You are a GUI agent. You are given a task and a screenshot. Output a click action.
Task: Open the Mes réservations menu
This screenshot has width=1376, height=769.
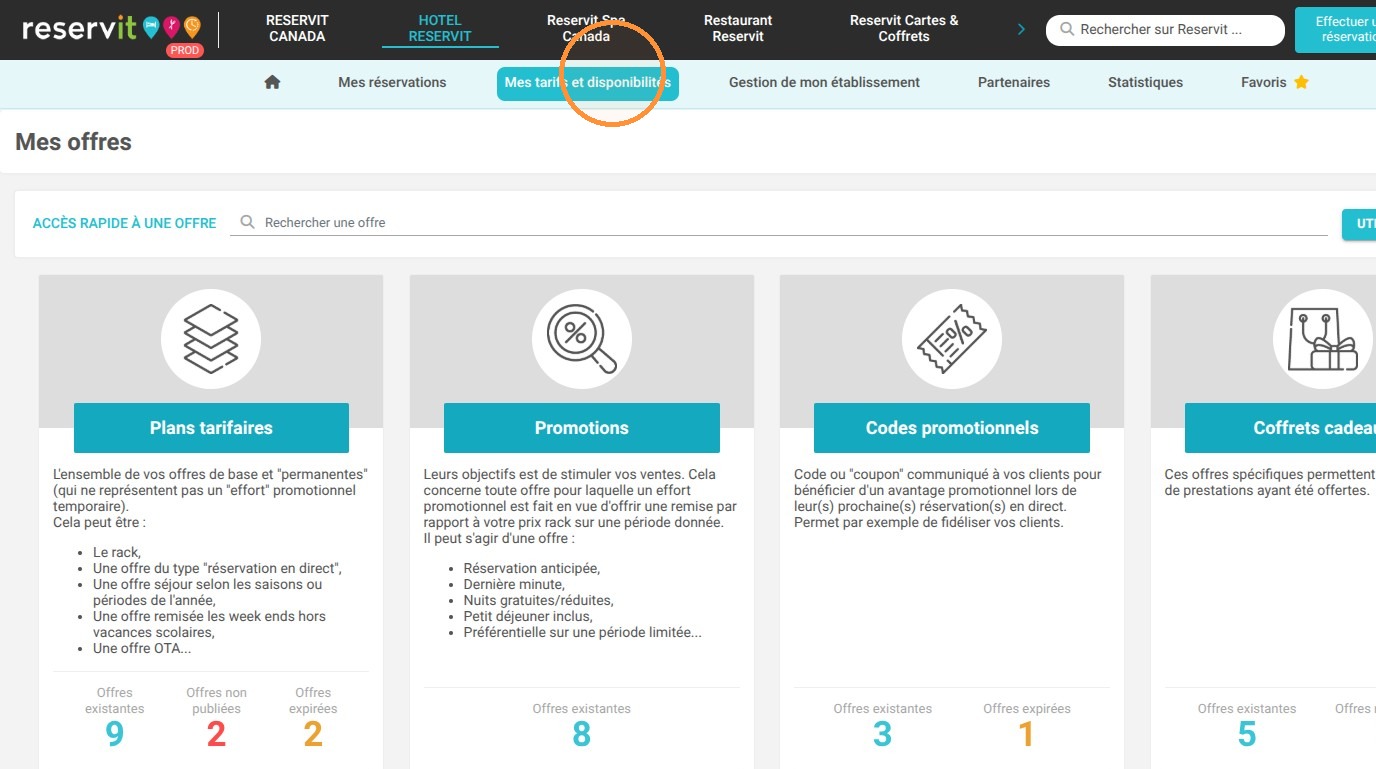coord(392,83)
